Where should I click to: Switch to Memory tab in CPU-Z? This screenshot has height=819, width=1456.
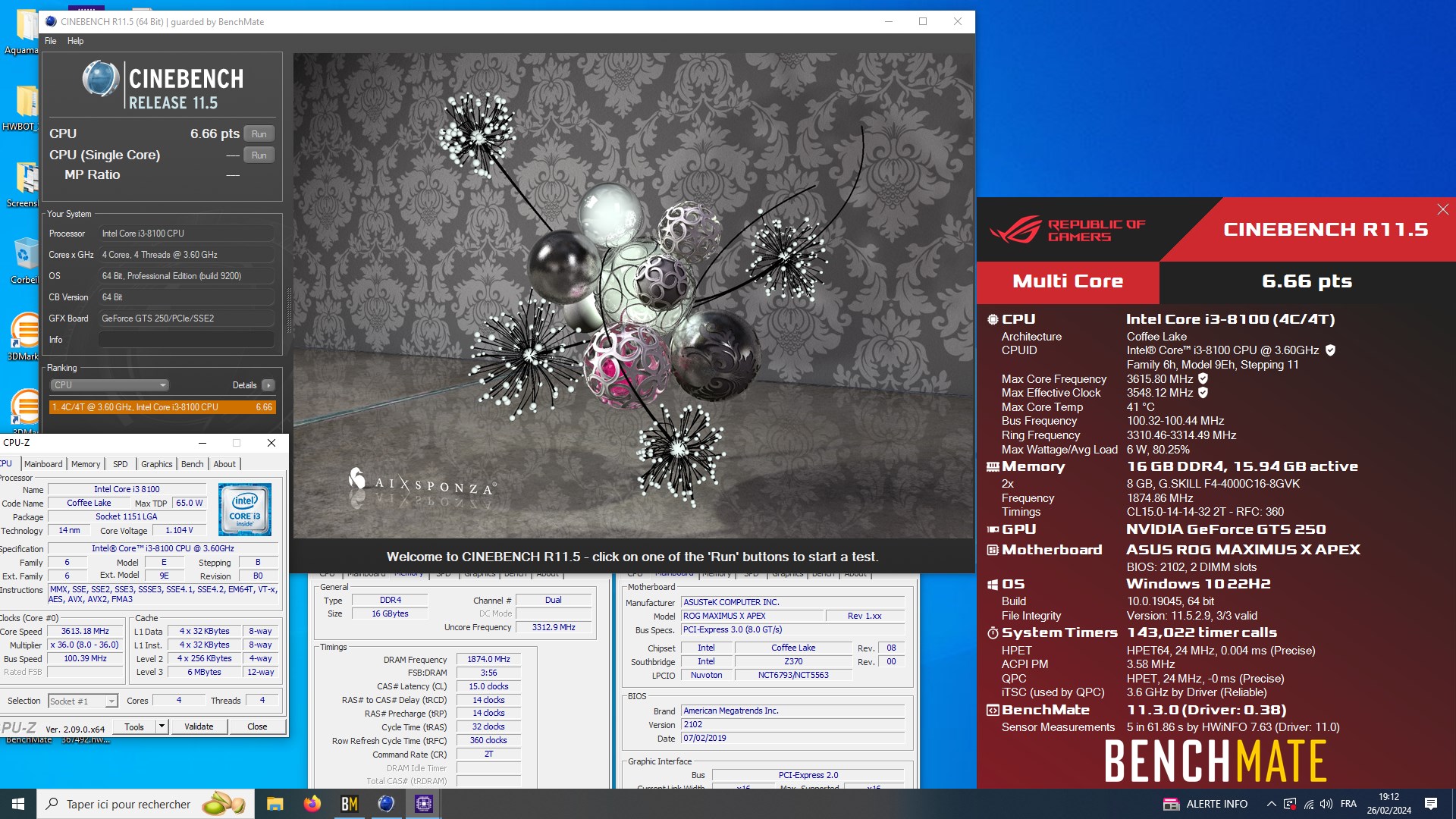(86, 464)
